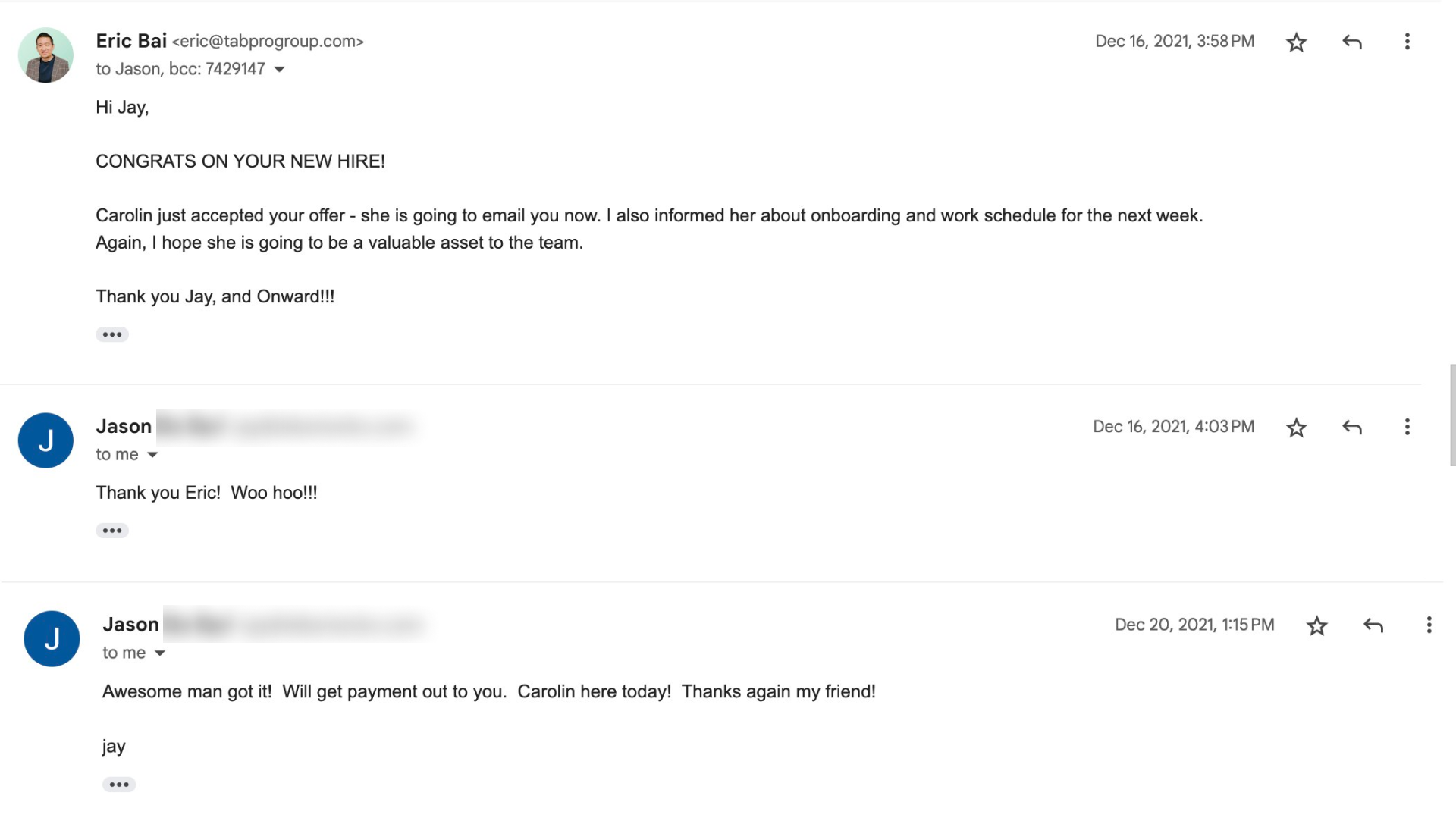Star Eric Bai's Dec 16 email
The width and height of the screenshot is (1456, 821).
pyautogui.click(x=1296, y=42)
